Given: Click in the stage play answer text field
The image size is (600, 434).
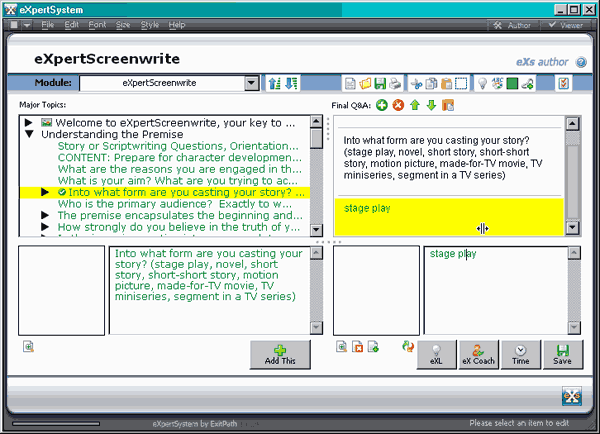Looking at the screenshot, I should [496, 290].
